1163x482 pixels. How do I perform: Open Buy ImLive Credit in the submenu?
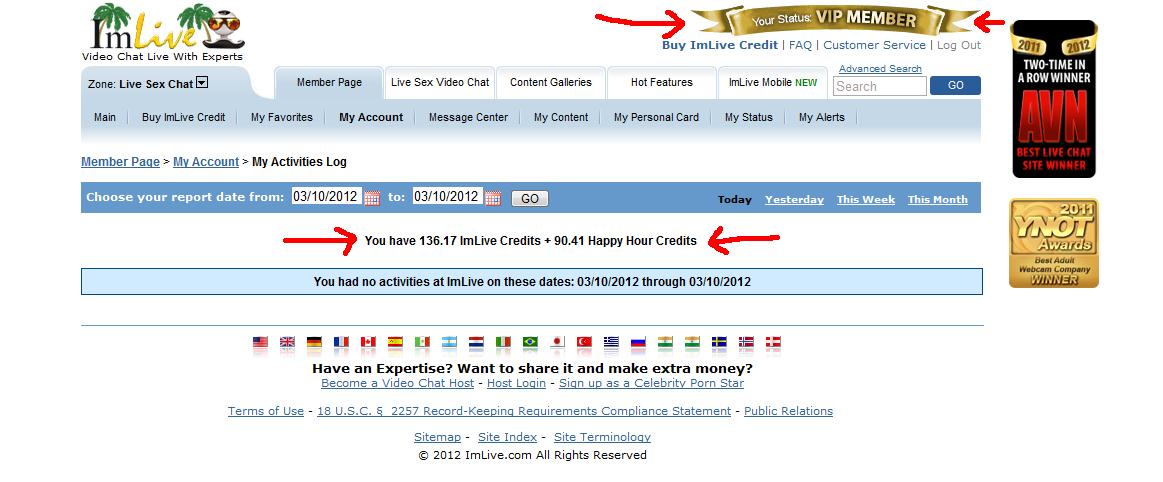184,117
